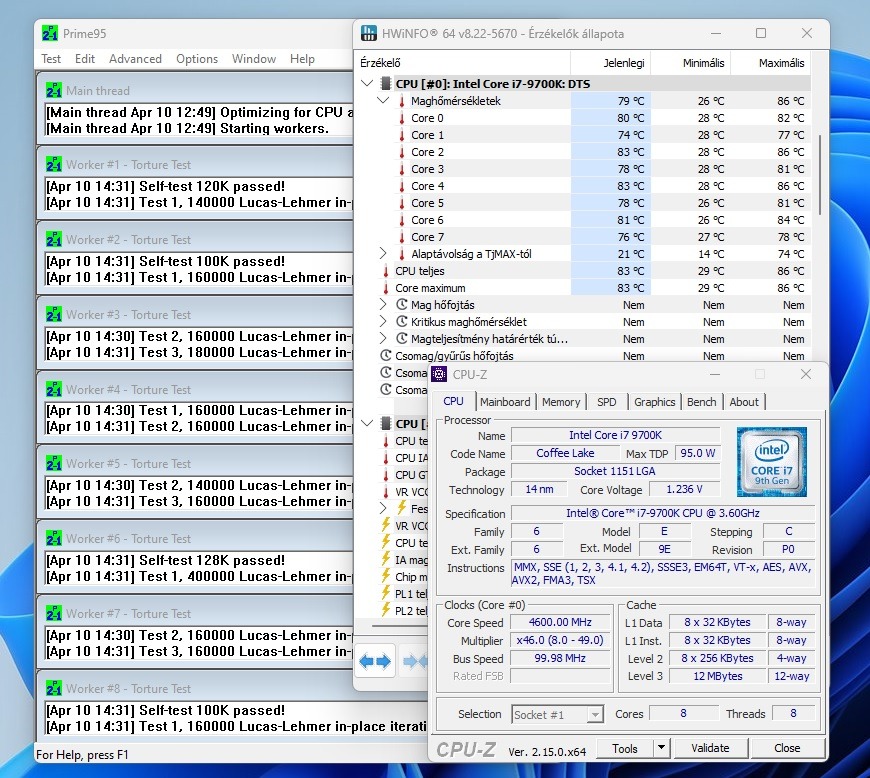Click the Worker #2 Torture Test icon
The width and height of the screenshot is (870, 778).
click(54, 240)
